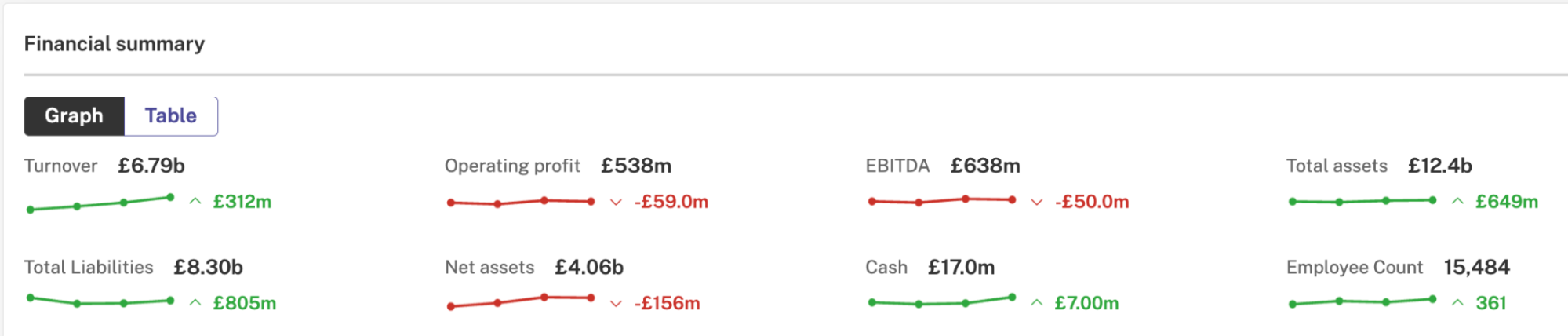Click the Turnover sparkline chart

point(100,203)
